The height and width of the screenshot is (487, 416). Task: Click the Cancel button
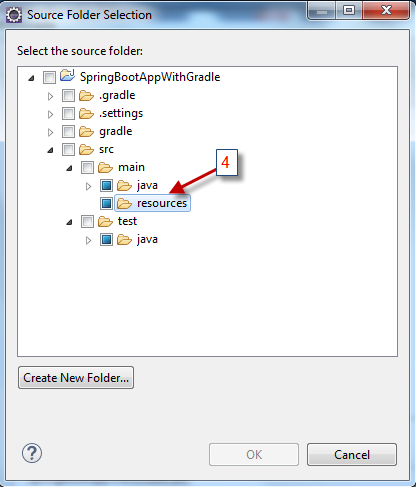coord(352,455)
